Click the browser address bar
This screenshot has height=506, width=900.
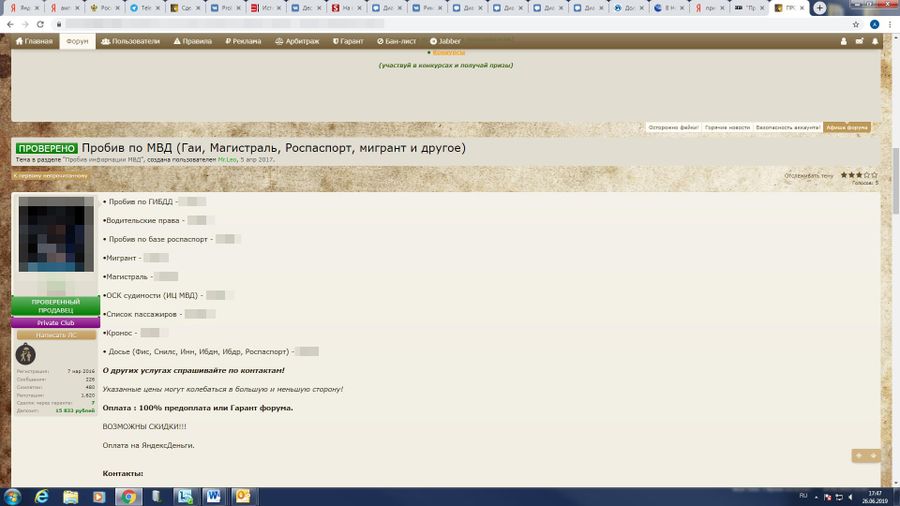(x=448, y=24)
